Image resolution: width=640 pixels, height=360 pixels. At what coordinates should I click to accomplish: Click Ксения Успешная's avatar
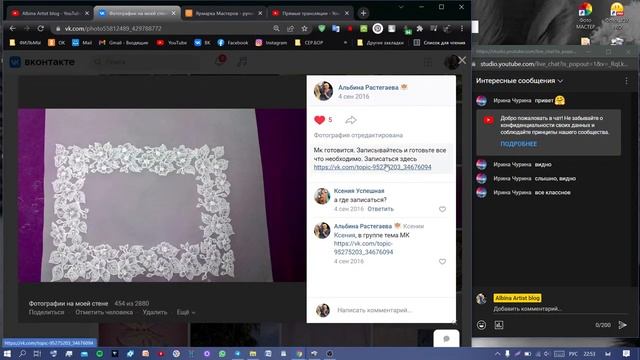click(322, 196)
